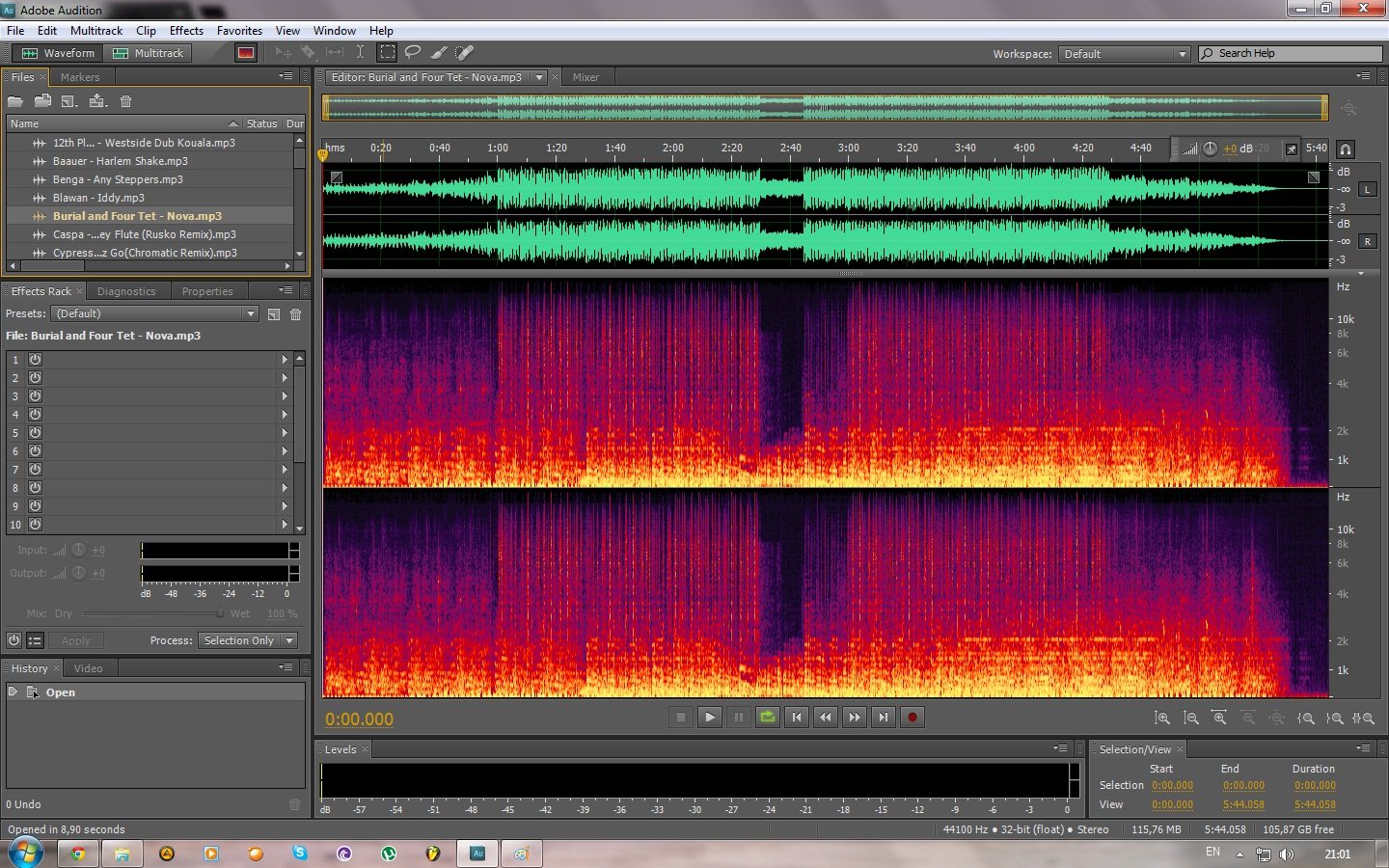Click Zoom In Amplitude icon
This screenshot has width=1389, height=868.
(1162, 719)
